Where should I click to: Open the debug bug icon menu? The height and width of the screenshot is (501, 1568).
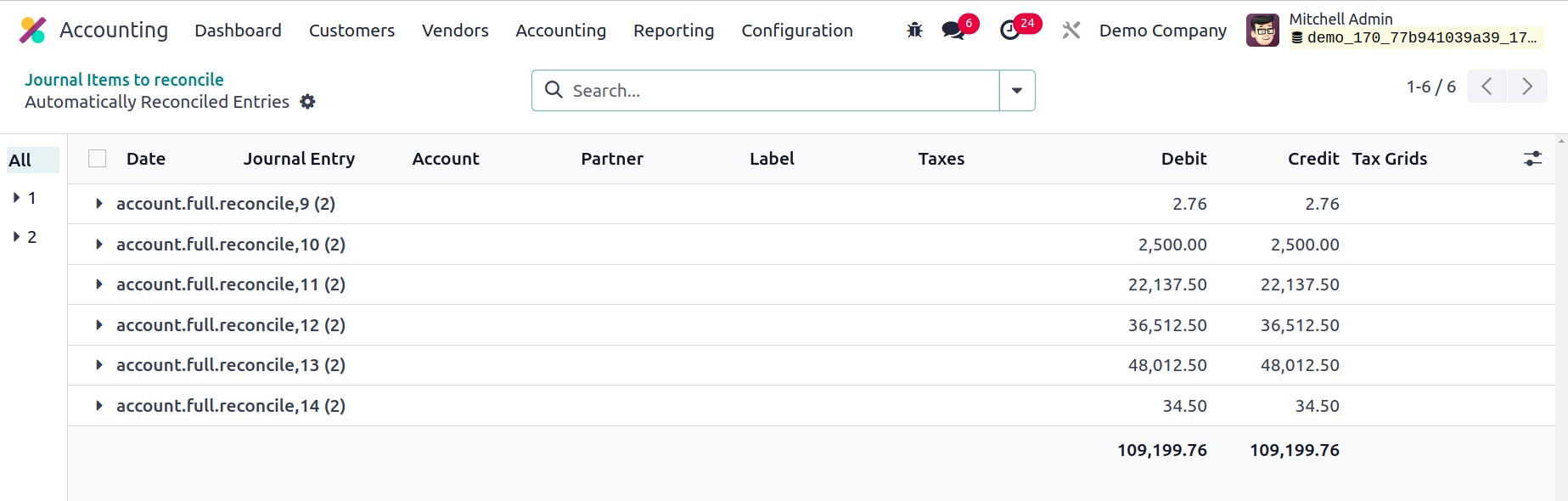pyautogui.click(x=914, y=31)
